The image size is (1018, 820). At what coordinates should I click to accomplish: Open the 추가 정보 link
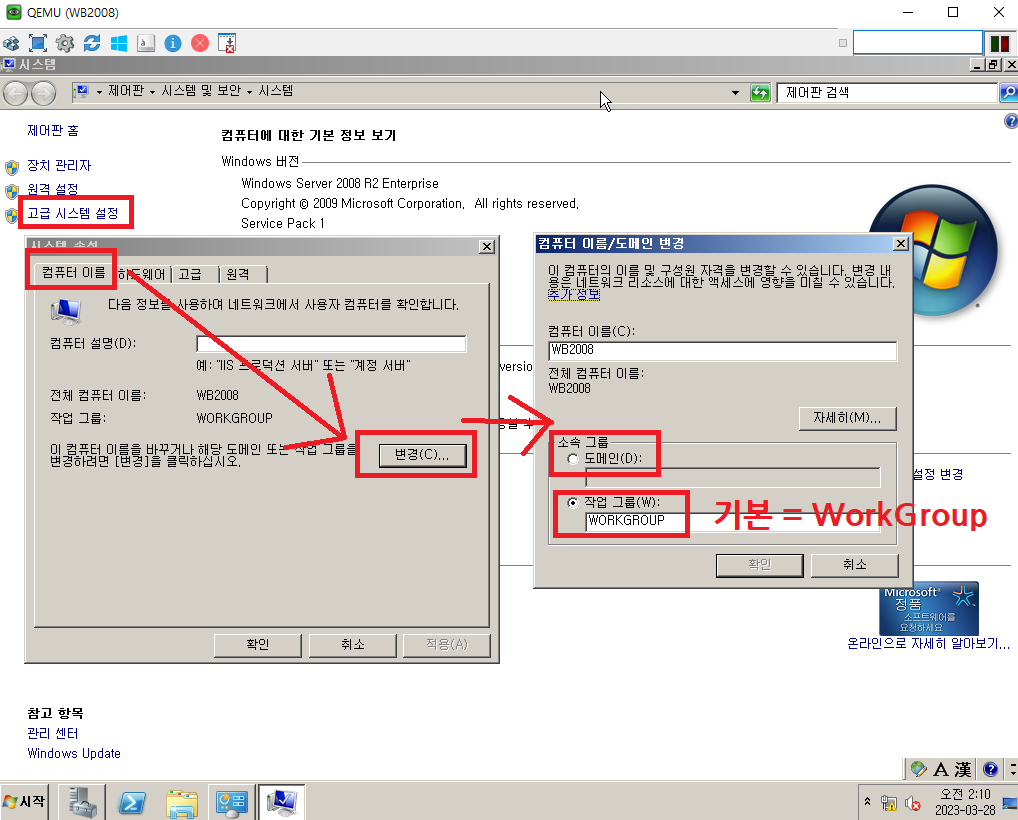[x=574, y=294]
